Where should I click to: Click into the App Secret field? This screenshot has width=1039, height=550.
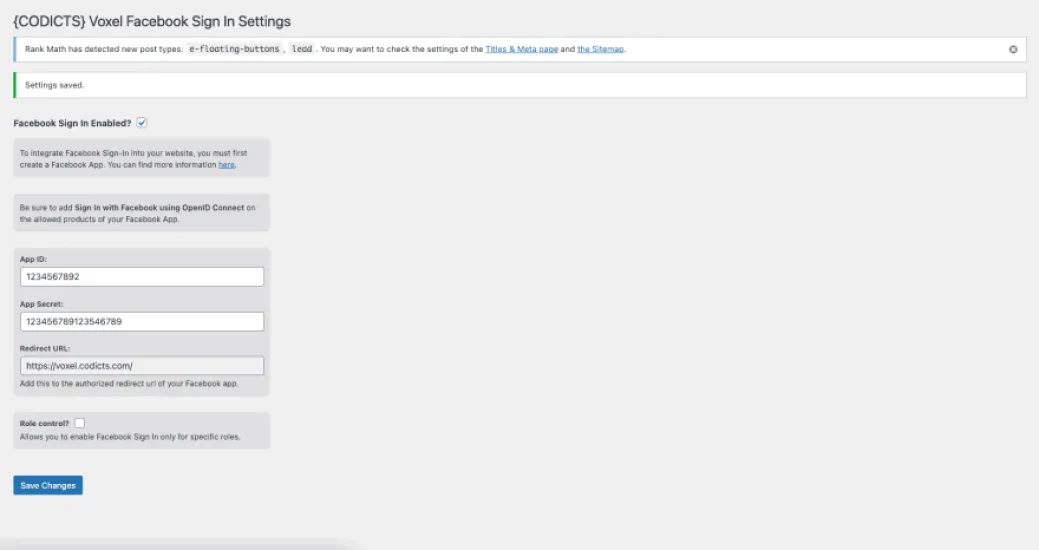[x=142, y=321]
